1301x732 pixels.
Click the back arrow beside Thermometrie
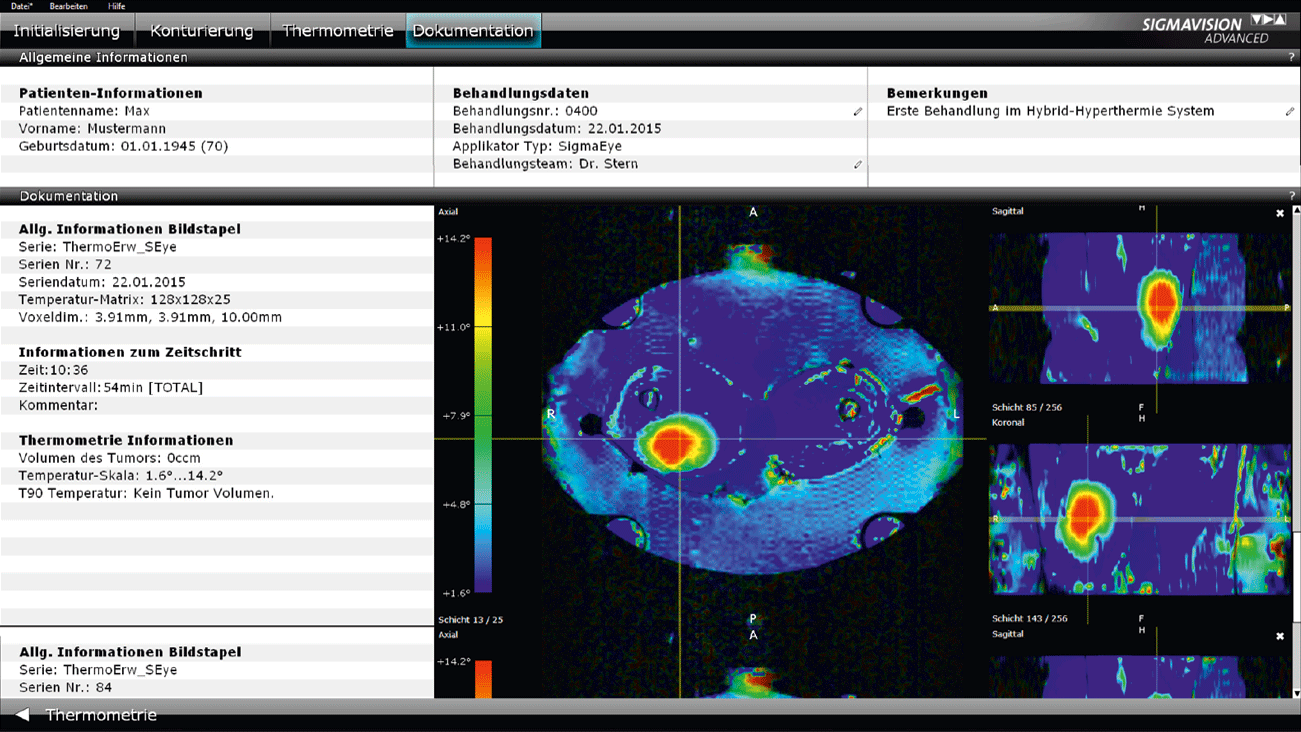[x=22, y=715]
